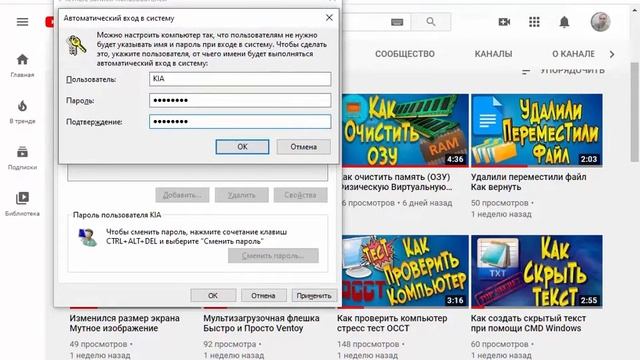This screenshot has height=360, width=640.
Task: Click Отмена in the user accounts window
Action: pyautogui.click(x=263, y=295)
